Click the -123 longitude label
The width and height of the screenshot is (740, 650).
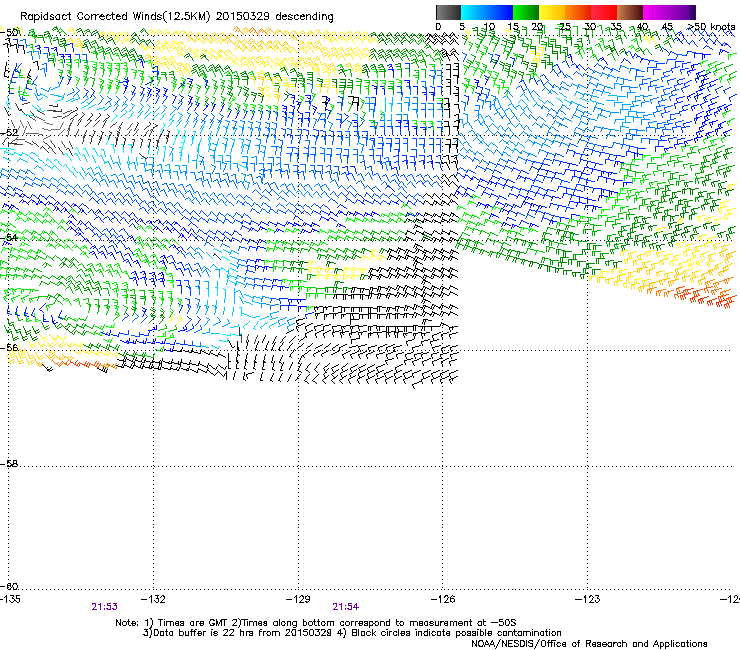588,599
